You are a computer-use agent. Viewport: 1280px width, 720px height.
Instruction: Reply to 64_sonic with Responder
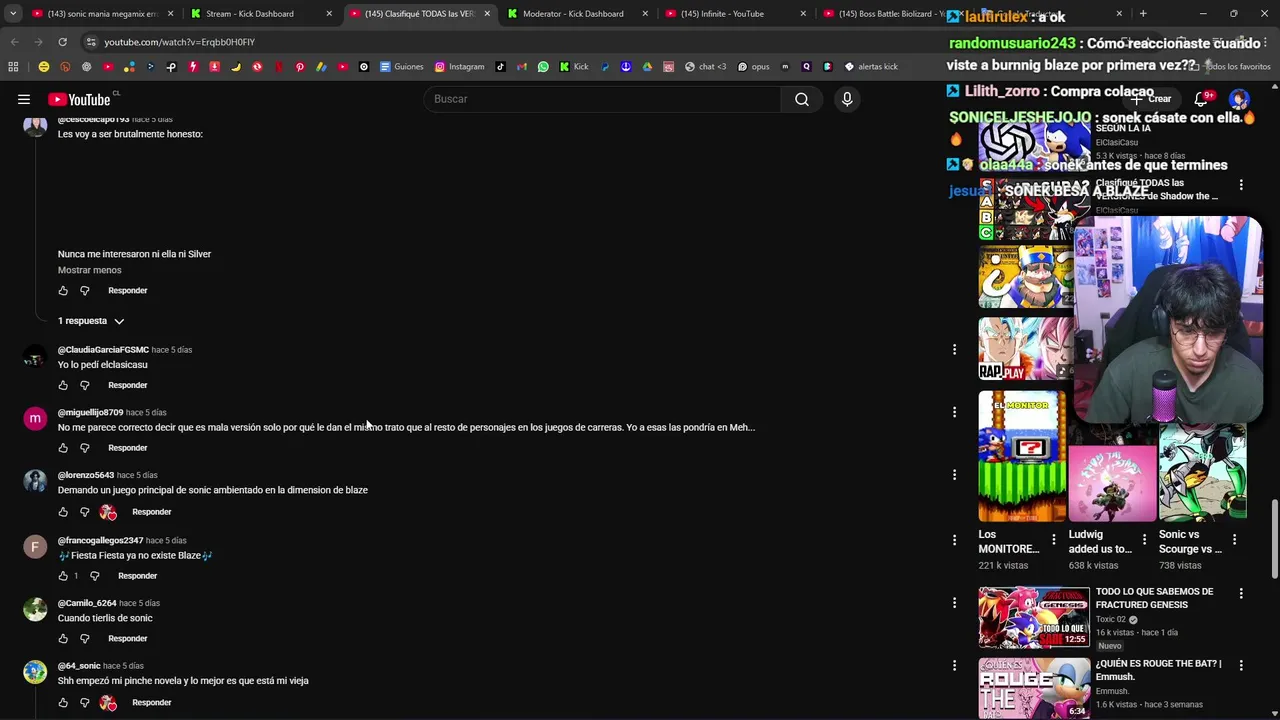[x=152, y=703]
